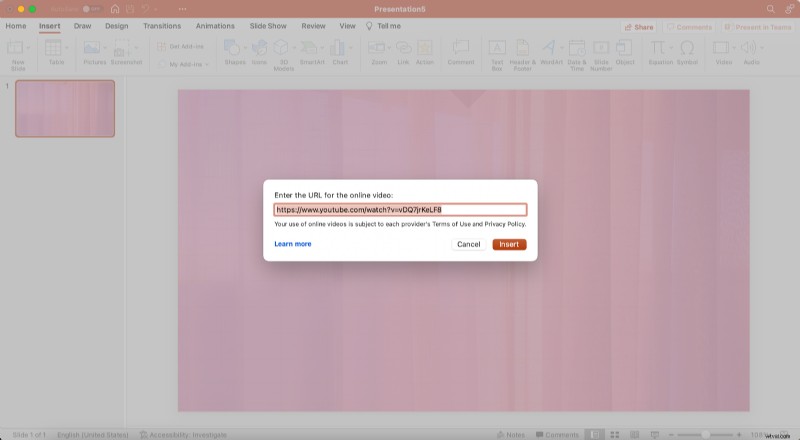Click the zoom slider in status bar

(x=705, y=435)
